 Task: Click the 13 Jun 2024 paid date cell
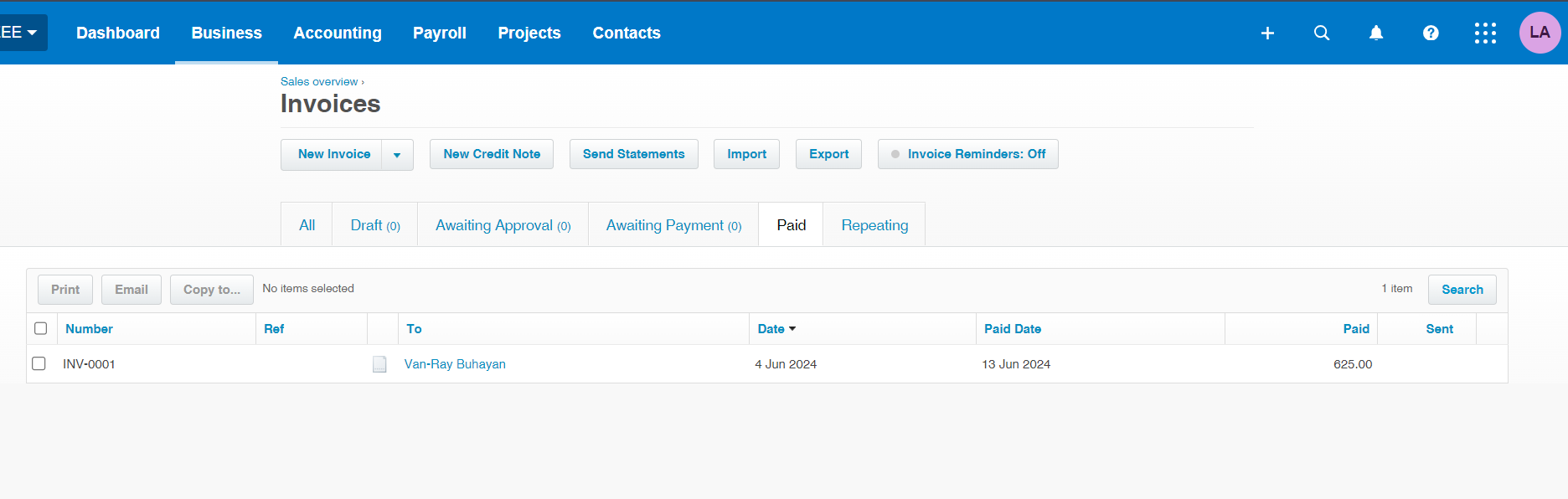(1016, 364)
